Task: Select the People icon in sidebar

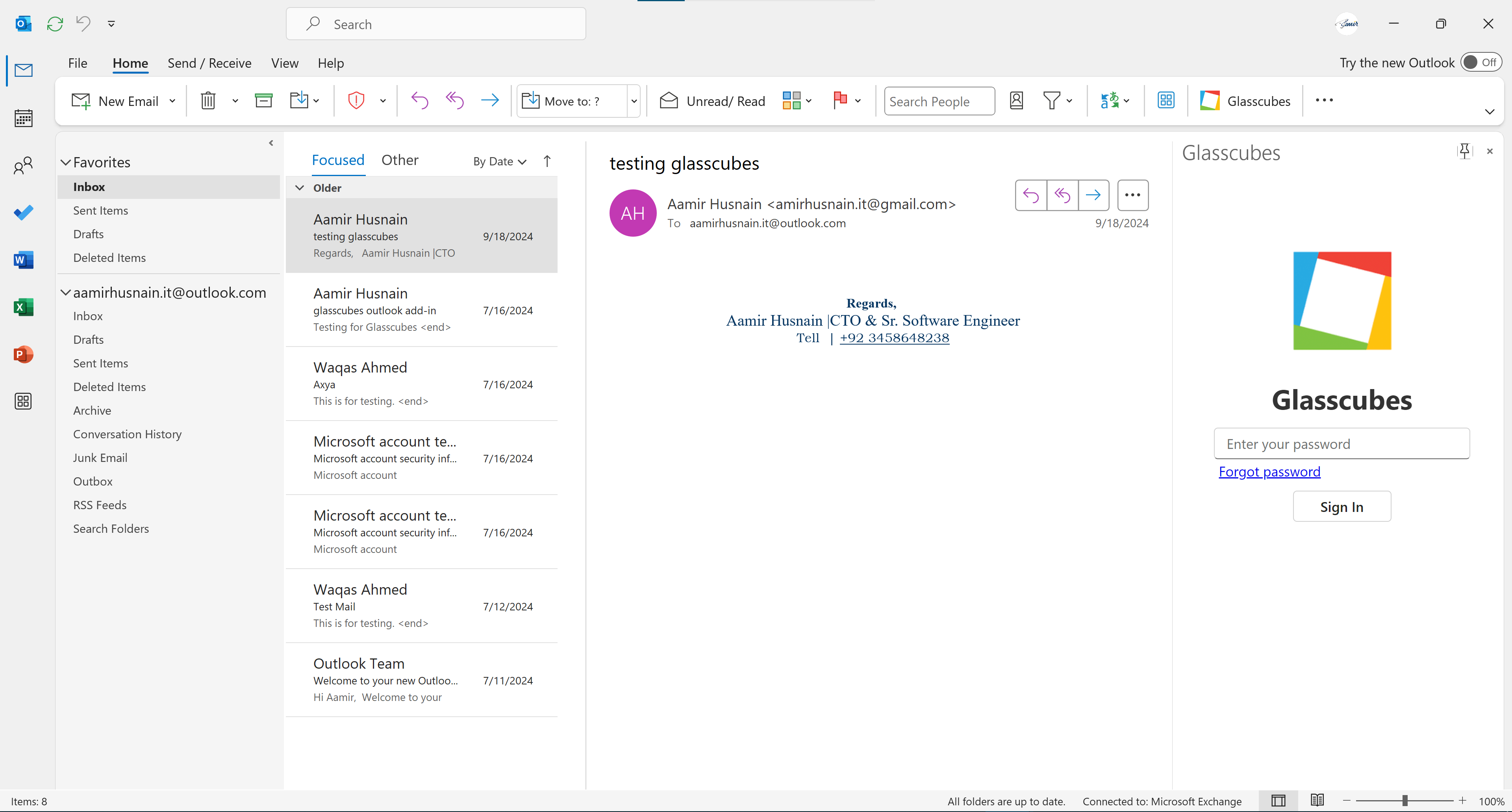Action: 24,165
